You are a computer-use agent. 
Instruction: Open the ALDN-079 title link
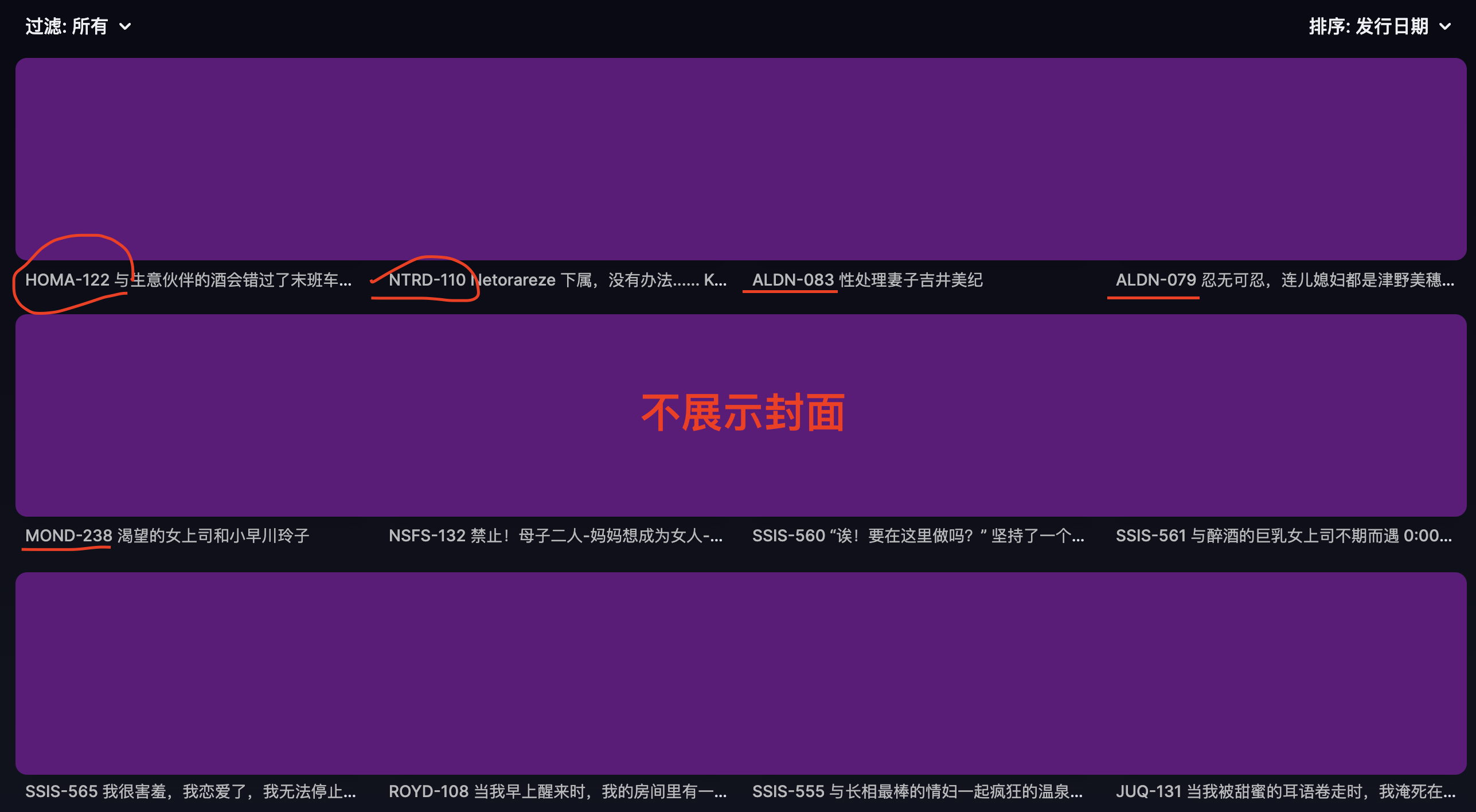(1284, 280)
